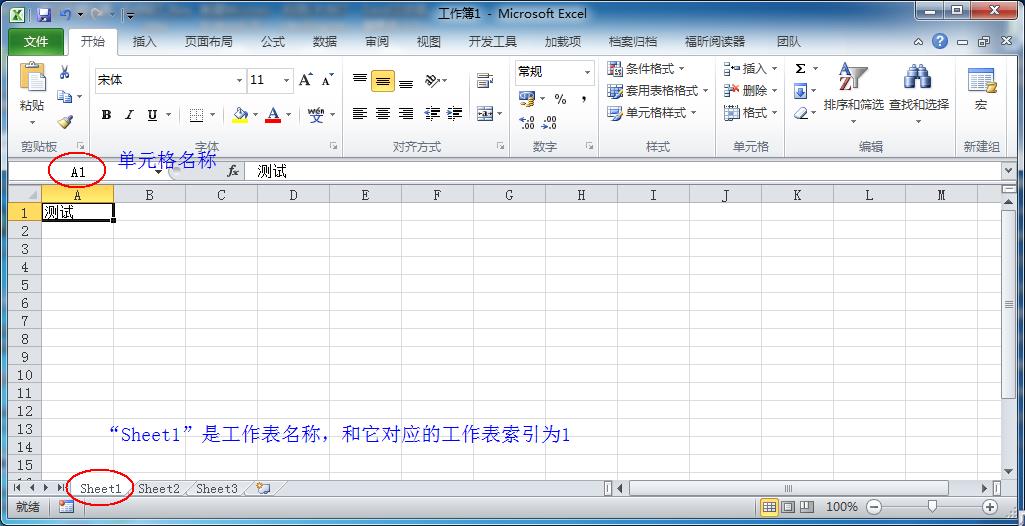Switch to 公式 formulas tab
Image resolution: width=1025 pixels, height=526 pixels.
tap(273, 42)
